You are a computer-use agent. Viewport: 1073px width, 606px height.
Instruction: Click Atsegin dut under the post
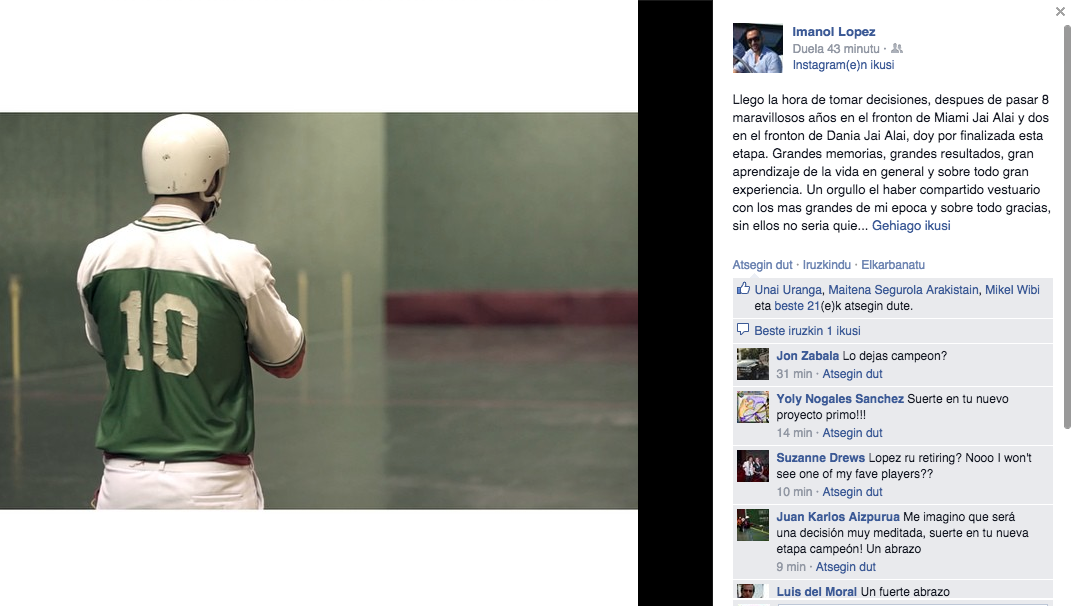(762, 265)
